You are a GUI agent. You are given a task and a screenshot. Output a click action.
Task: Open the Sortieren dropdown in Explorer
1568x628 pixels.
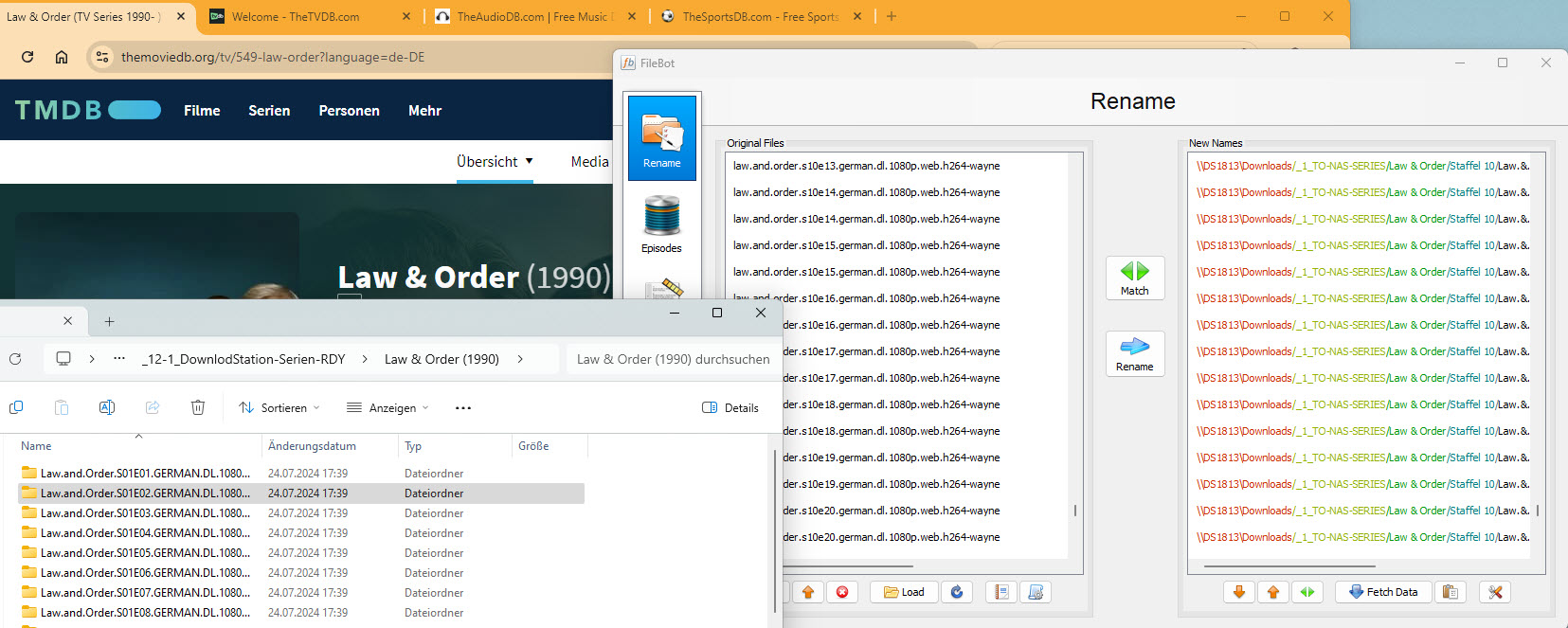click(x=279, y=407)
